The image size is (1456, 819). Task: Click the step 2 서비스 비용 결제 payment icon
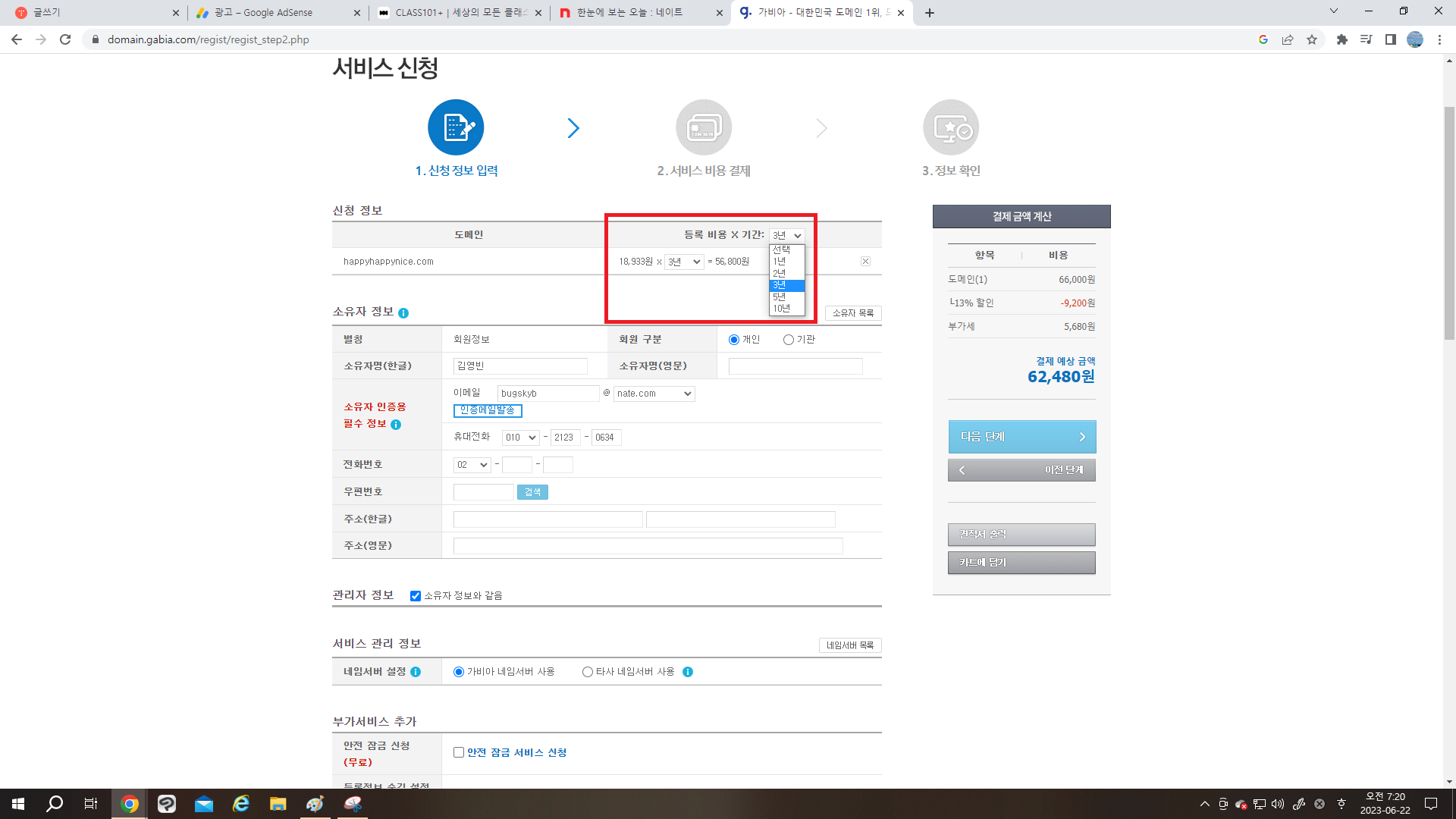click(704, 127)
